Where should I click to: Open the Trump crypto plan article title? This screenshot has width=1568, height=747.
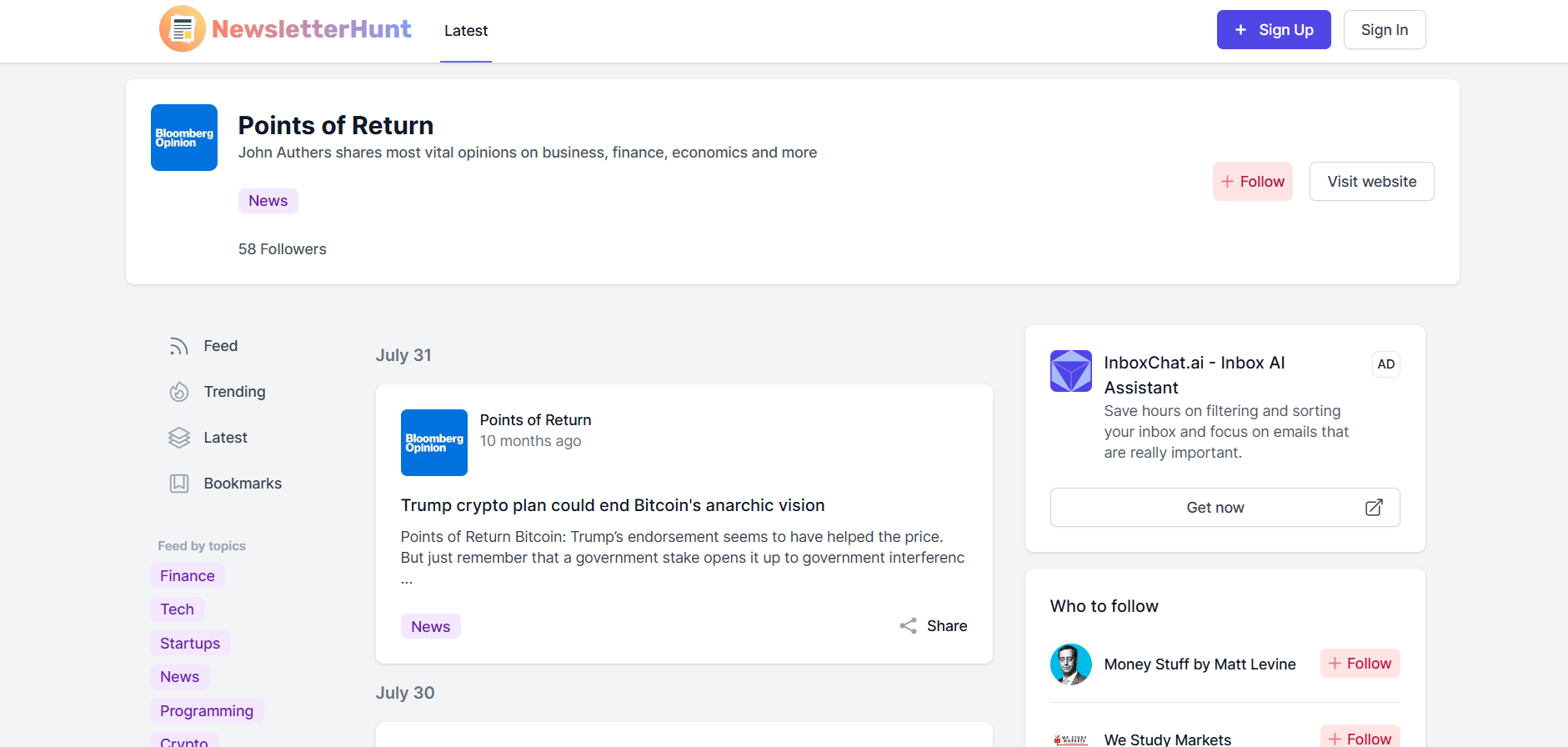613,505
